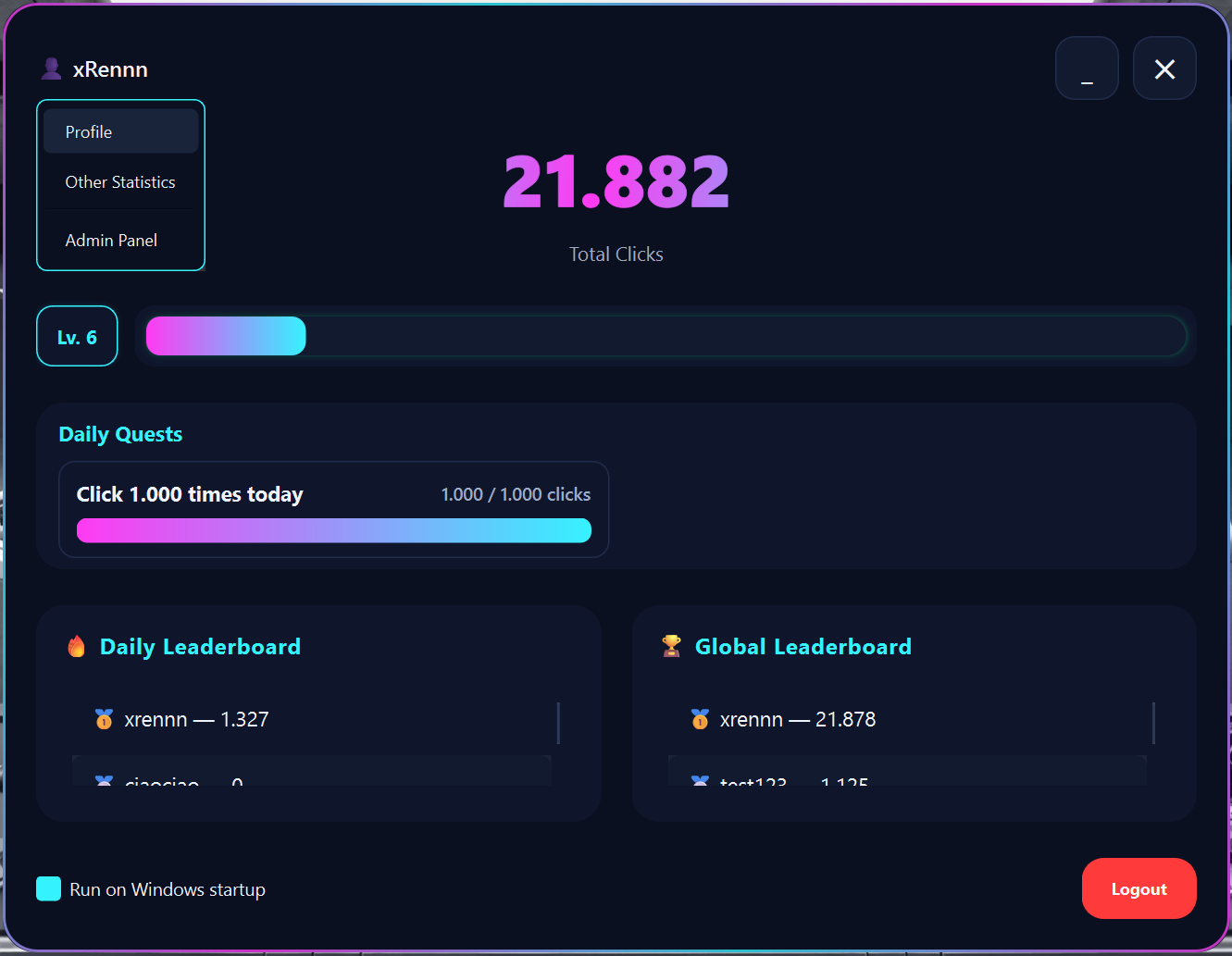Click the second-place medal in Daily Leaderboard

[104, 781]
